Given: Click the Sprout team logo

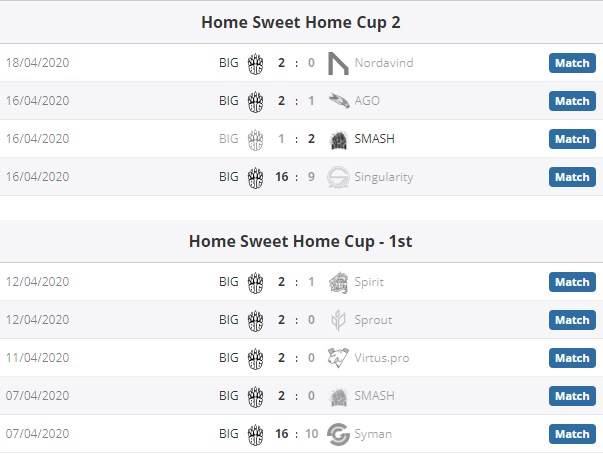Looking at the screenshot, I should [x=338, y=320].
